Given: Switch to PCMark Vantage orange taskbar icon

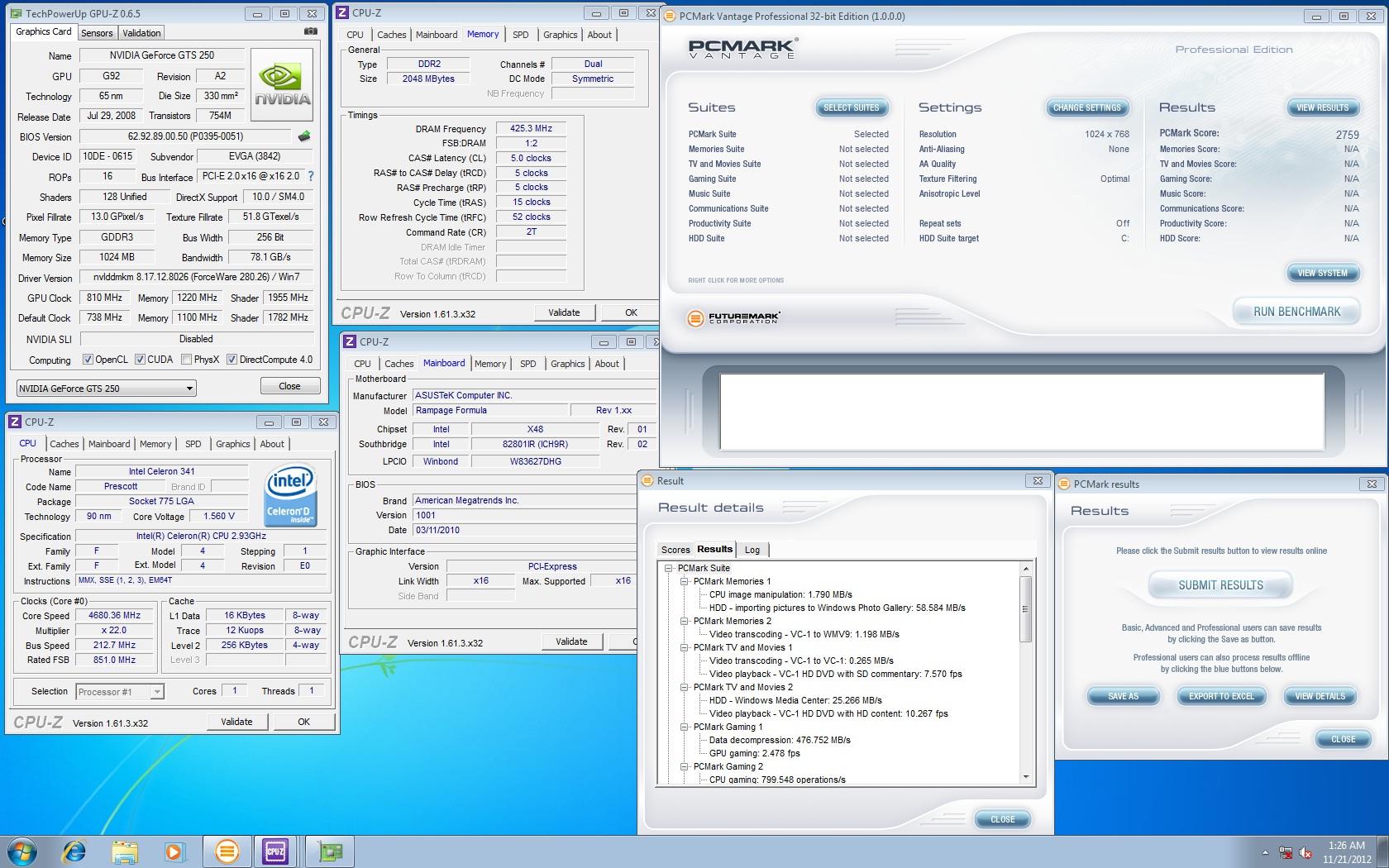Looking at the screenshot, I should (x=227, y=851).
